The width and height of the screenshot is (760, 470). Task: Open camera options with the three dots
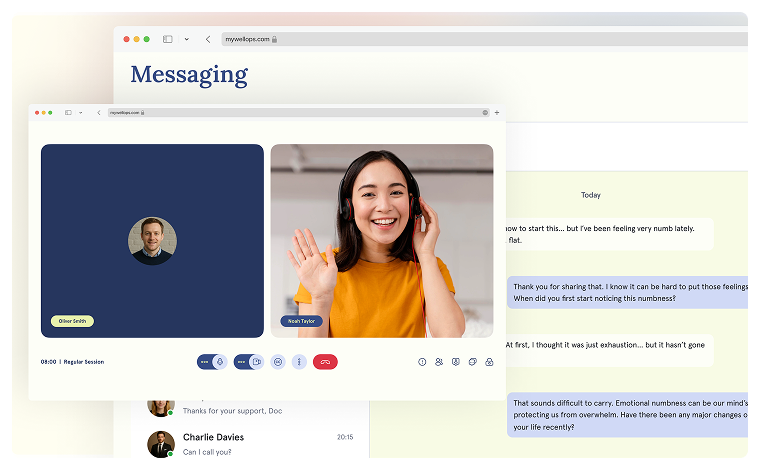241,362
